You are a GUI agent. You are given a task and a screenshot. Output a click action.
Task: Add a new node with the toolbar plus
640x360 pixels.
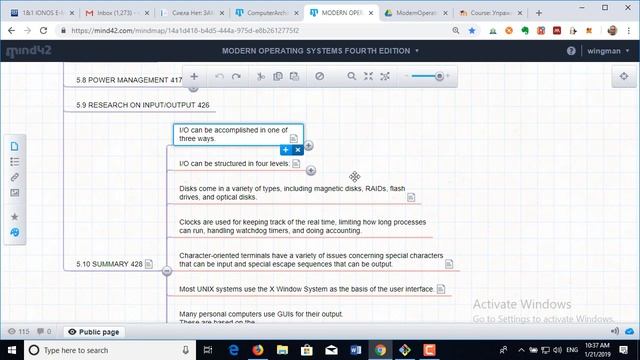coord(194,76)
